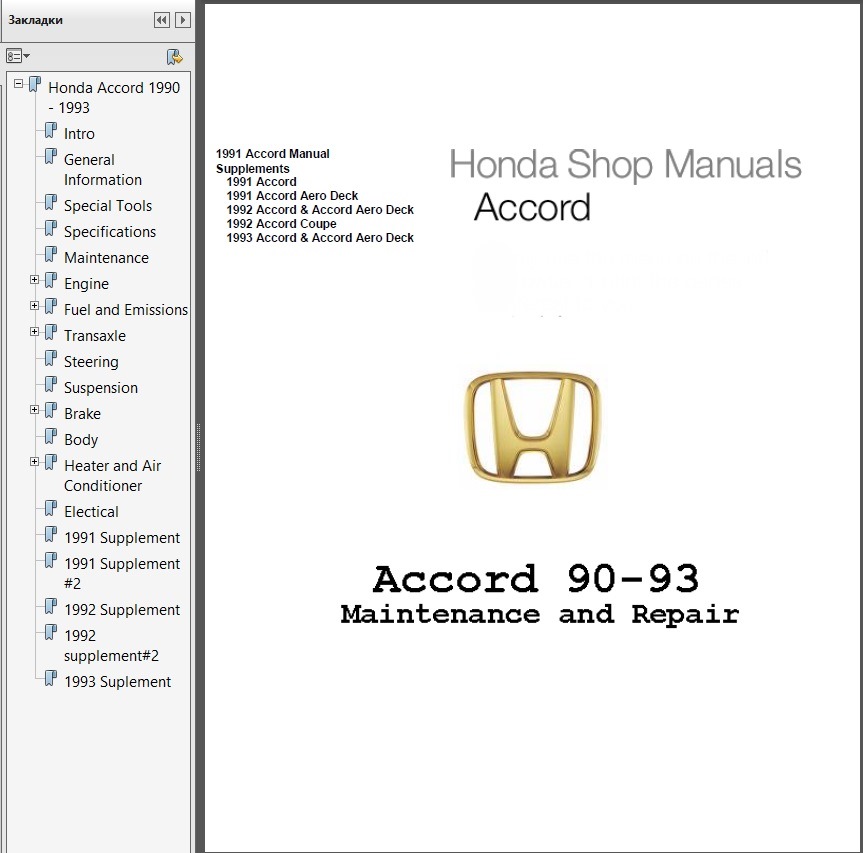Open the Brake bookmark label
Screen dimensions: 863x853
83,414
